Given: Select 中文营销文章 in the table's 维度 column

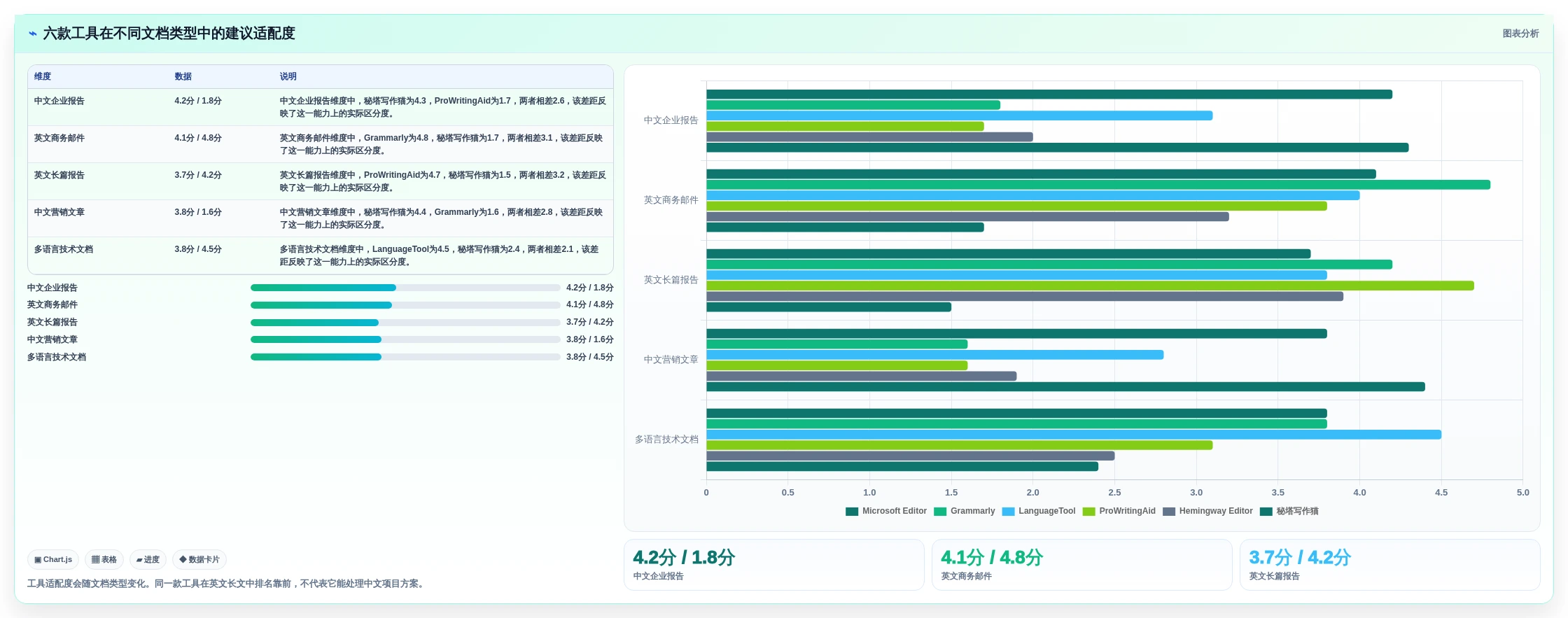Looking at the screenshot, I should click(x=59, y=213).
